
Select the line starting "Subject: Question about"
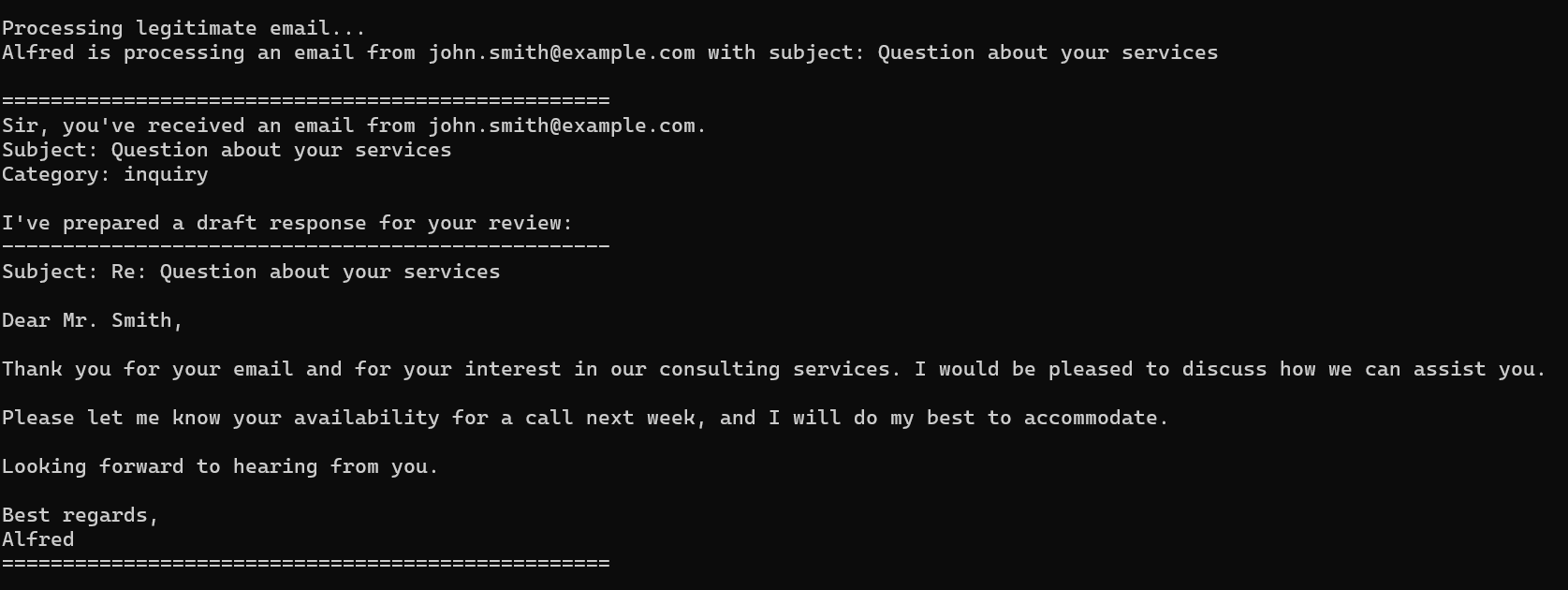click(227, 150)
